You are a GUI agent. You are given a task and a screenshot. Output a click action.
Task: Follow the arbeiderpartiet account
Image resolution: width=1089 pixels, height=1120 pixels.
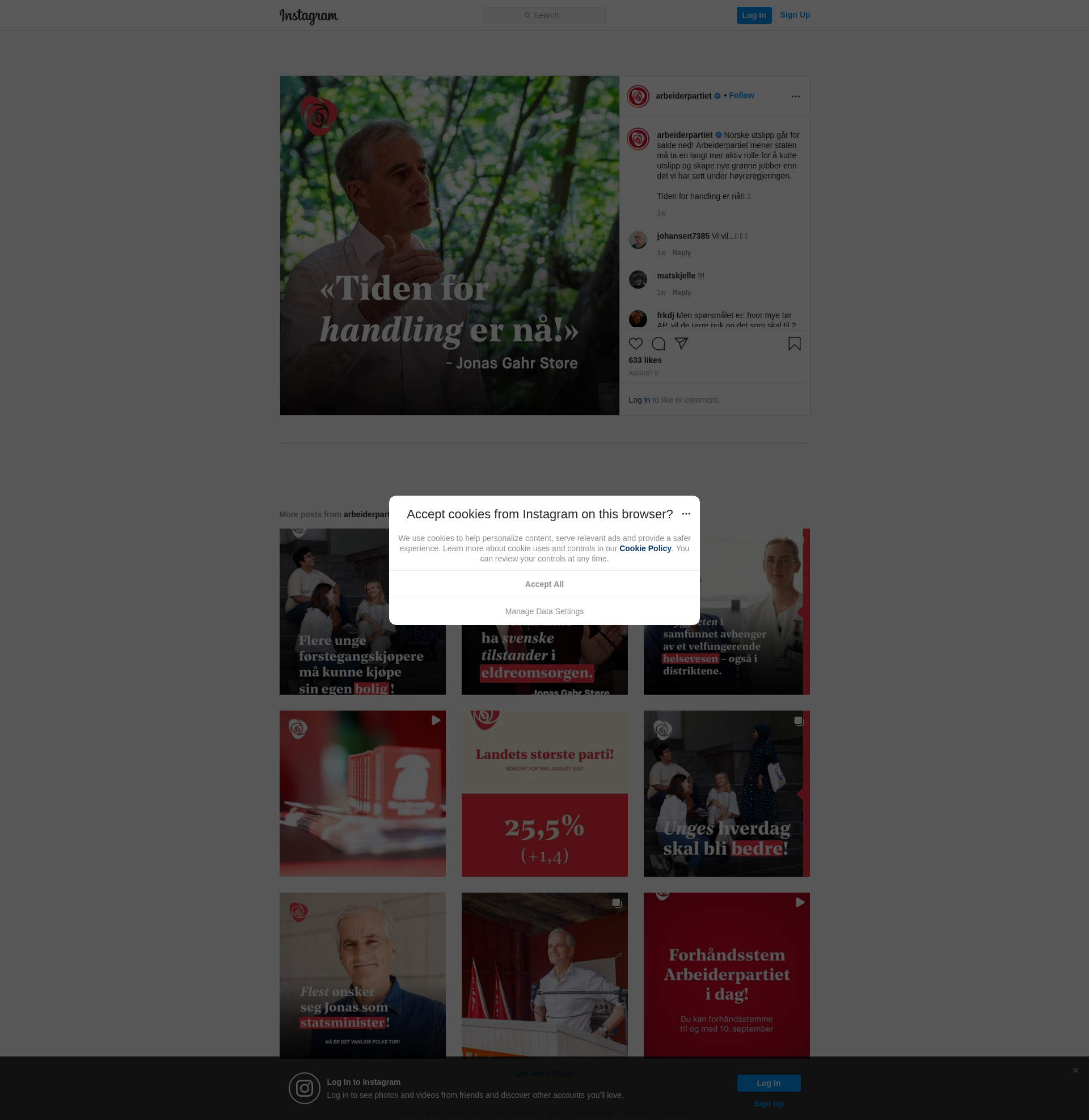pyautogui.click(x=741, y=95)
